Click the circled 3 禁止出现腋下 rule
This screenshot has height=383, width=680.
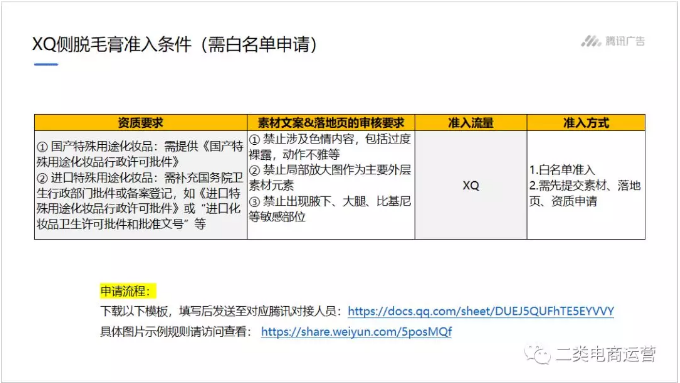click(330, 209)
